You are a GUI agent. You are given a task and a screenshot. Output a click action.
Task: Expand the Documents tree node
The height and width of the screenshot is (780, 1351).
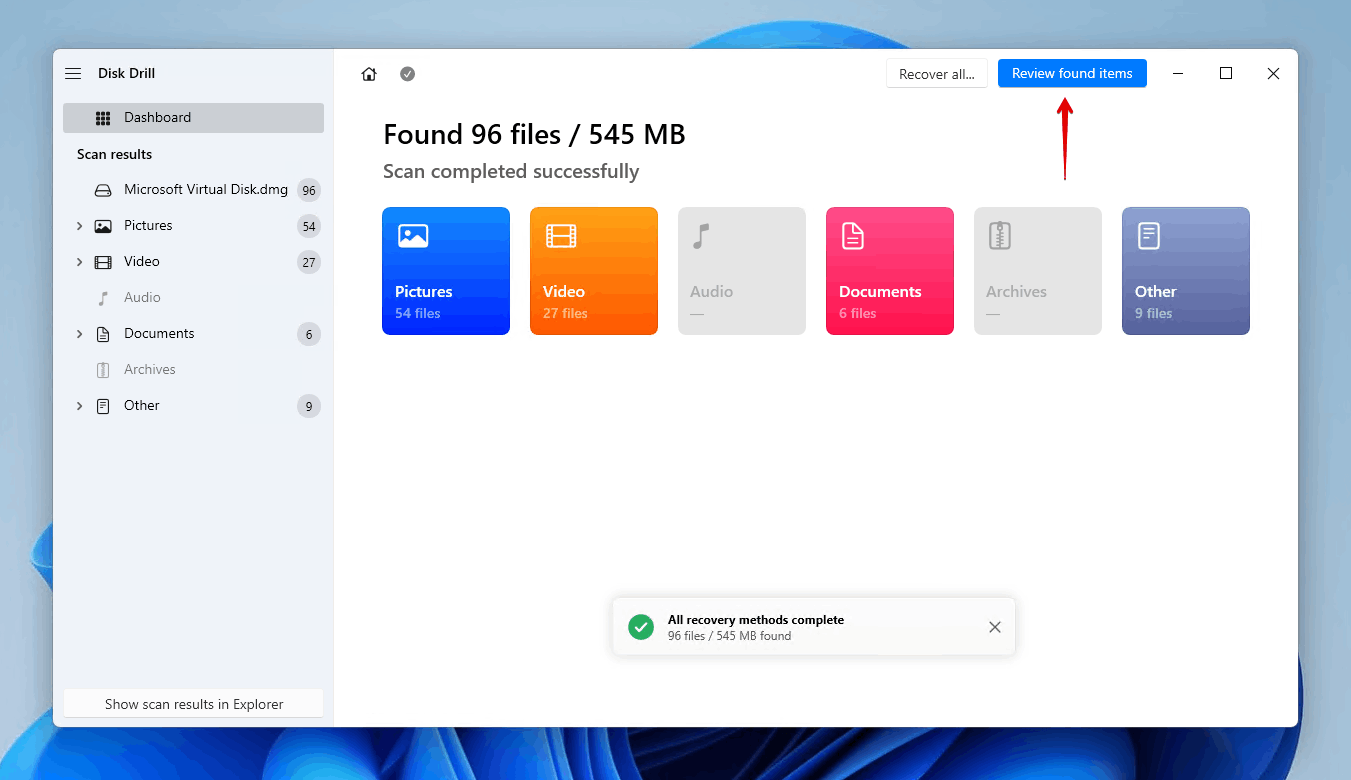coord(80,334)
